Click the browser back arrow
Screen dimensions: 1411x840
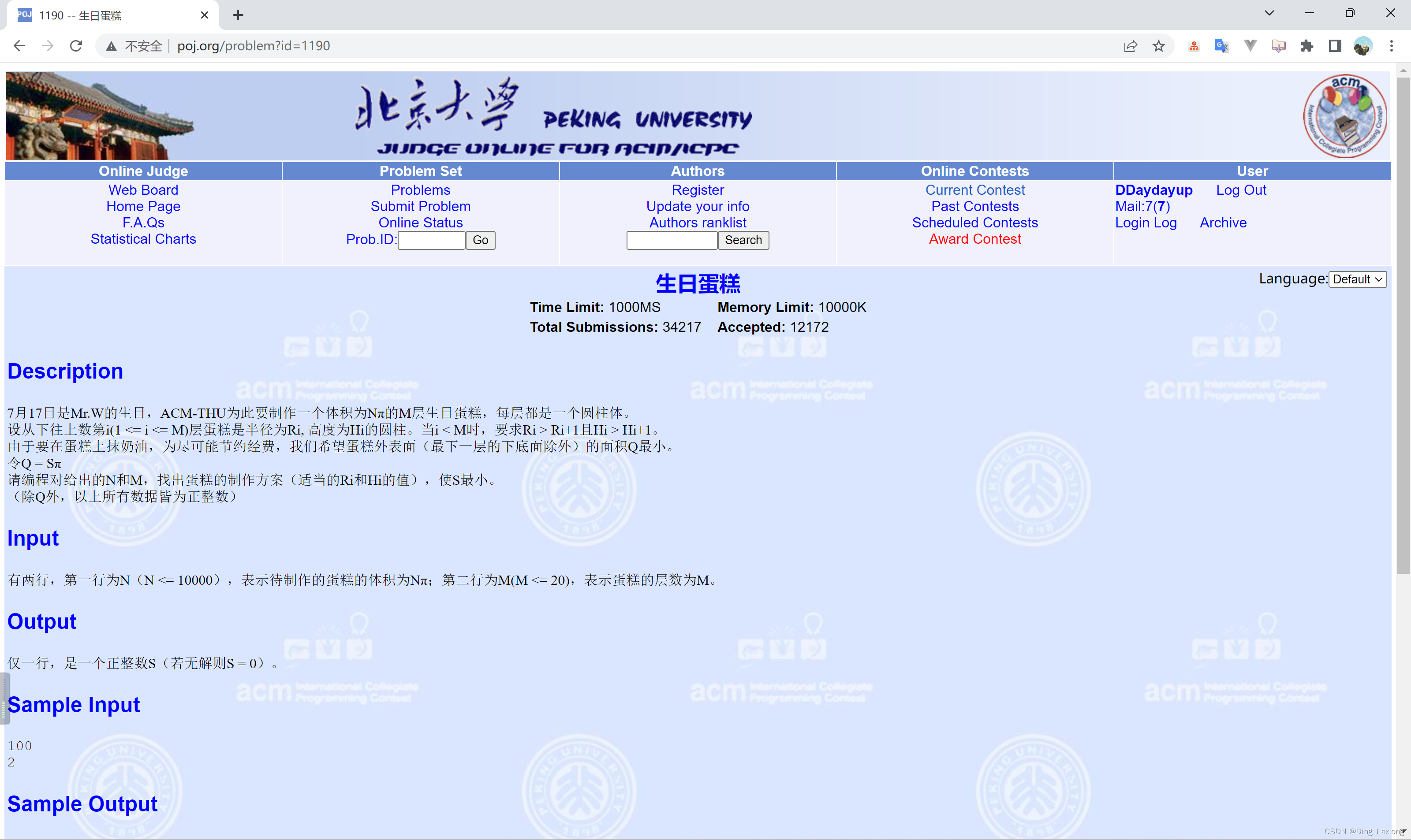pyautogui.click(x=19, y=46)
